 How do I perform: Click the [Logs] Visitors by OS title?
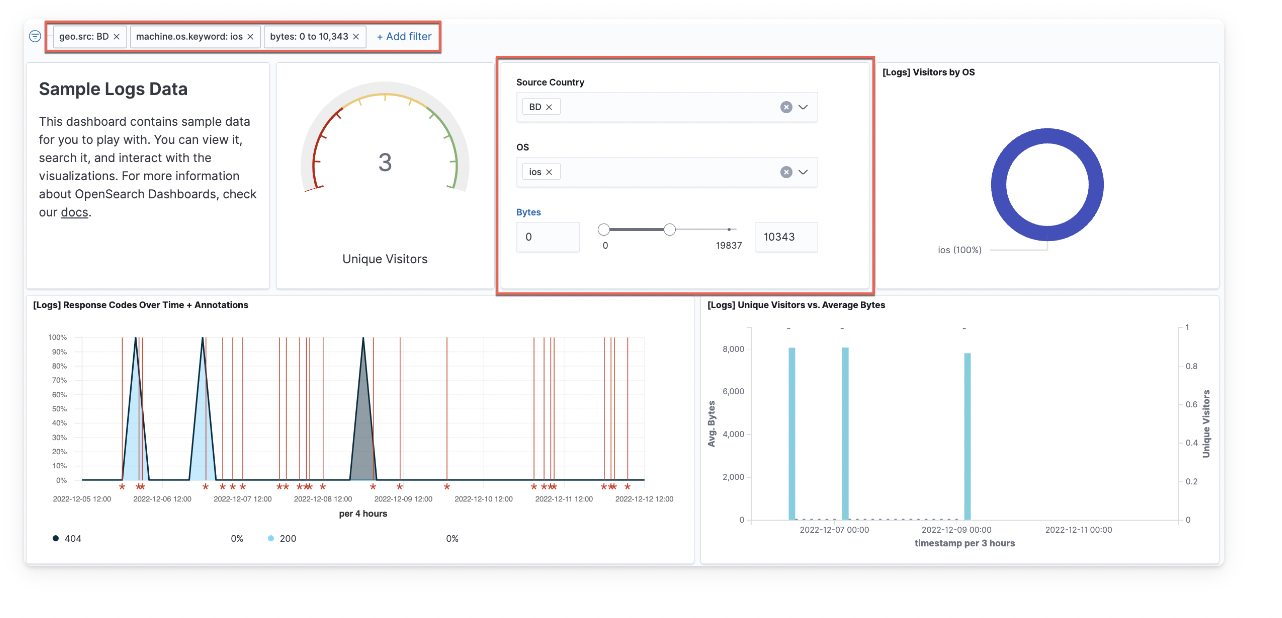click(x=928, y=72)
